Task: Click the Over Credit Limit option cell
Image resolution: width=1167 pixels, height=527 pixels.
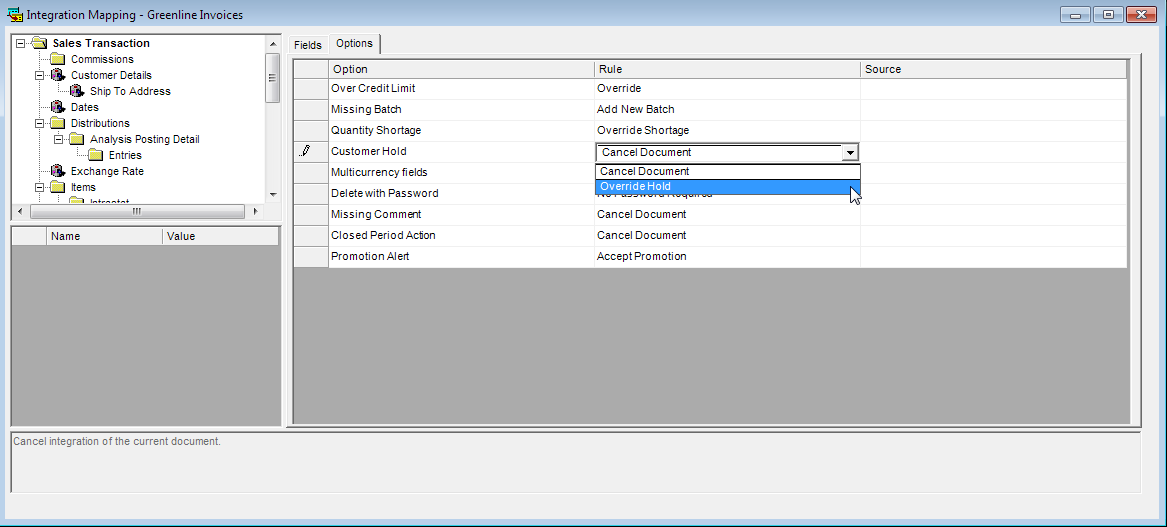Action: [x=461, y=89]
